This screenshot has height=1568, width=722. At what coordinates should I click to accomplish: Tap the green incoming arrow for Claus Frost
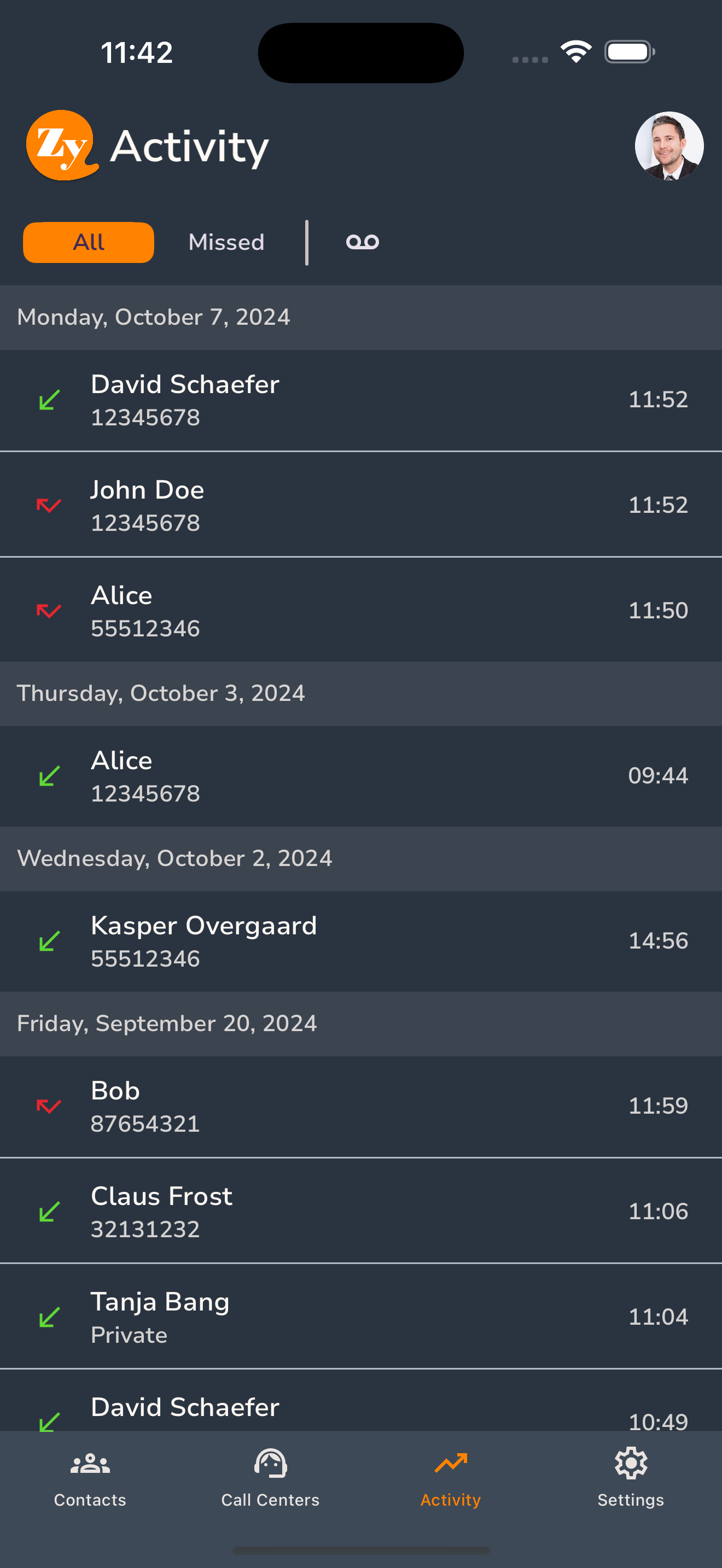(49, 1212)
